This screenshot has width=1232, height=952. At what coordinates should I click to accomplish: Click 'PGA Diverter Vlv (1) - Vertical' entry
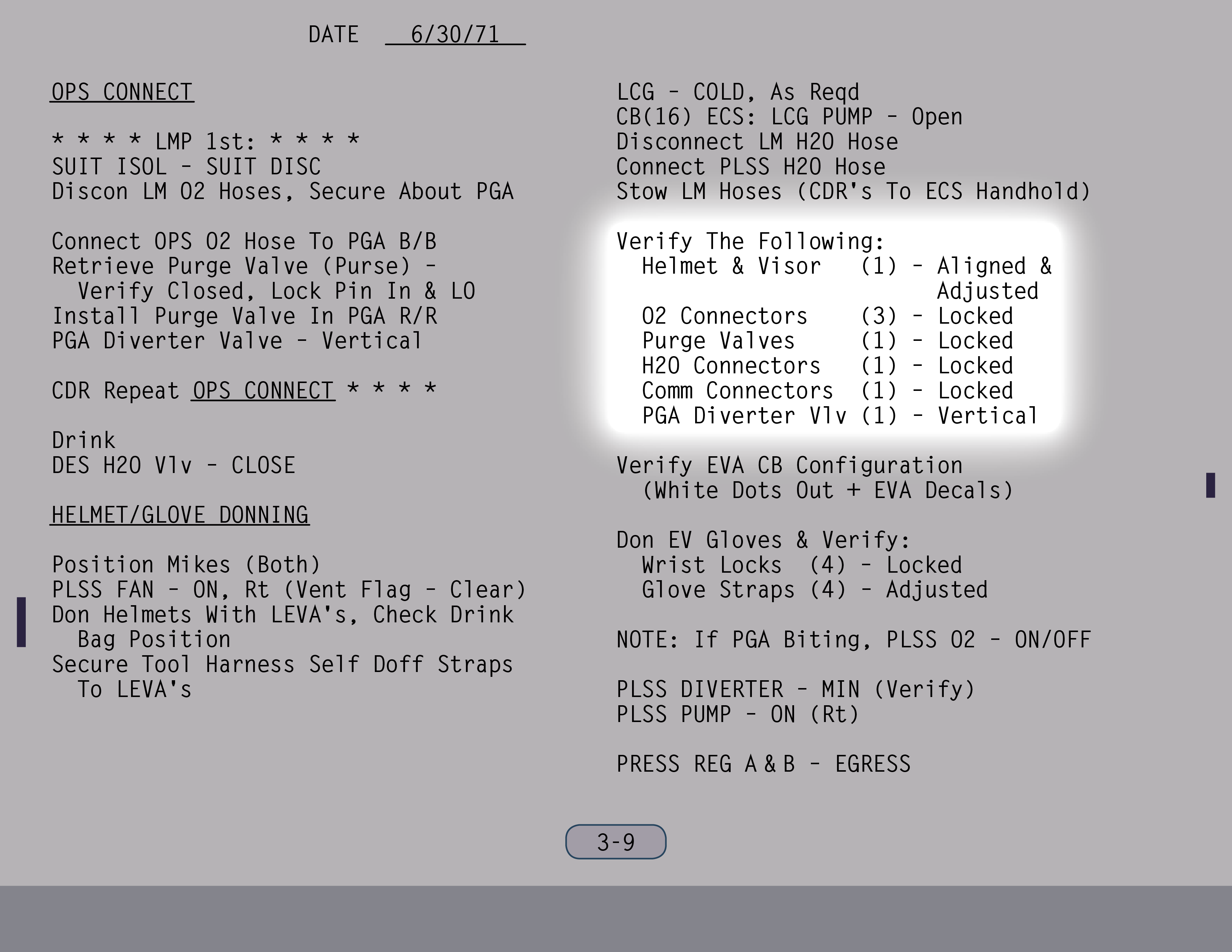point(839,416)
